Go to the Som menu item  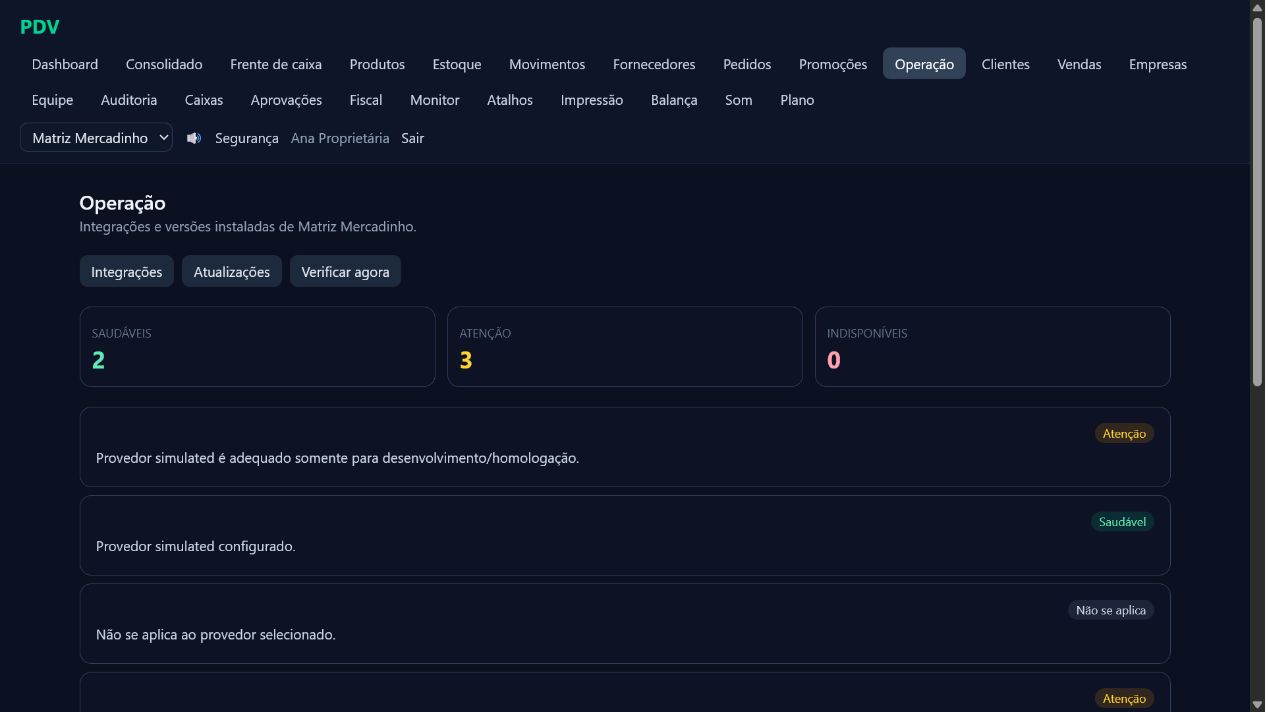[739, 100]
